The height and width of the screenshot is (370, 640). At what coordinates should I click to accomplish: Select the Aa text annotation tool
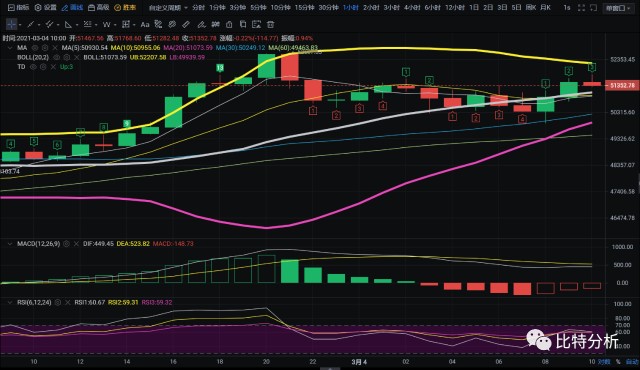[145, 25]
